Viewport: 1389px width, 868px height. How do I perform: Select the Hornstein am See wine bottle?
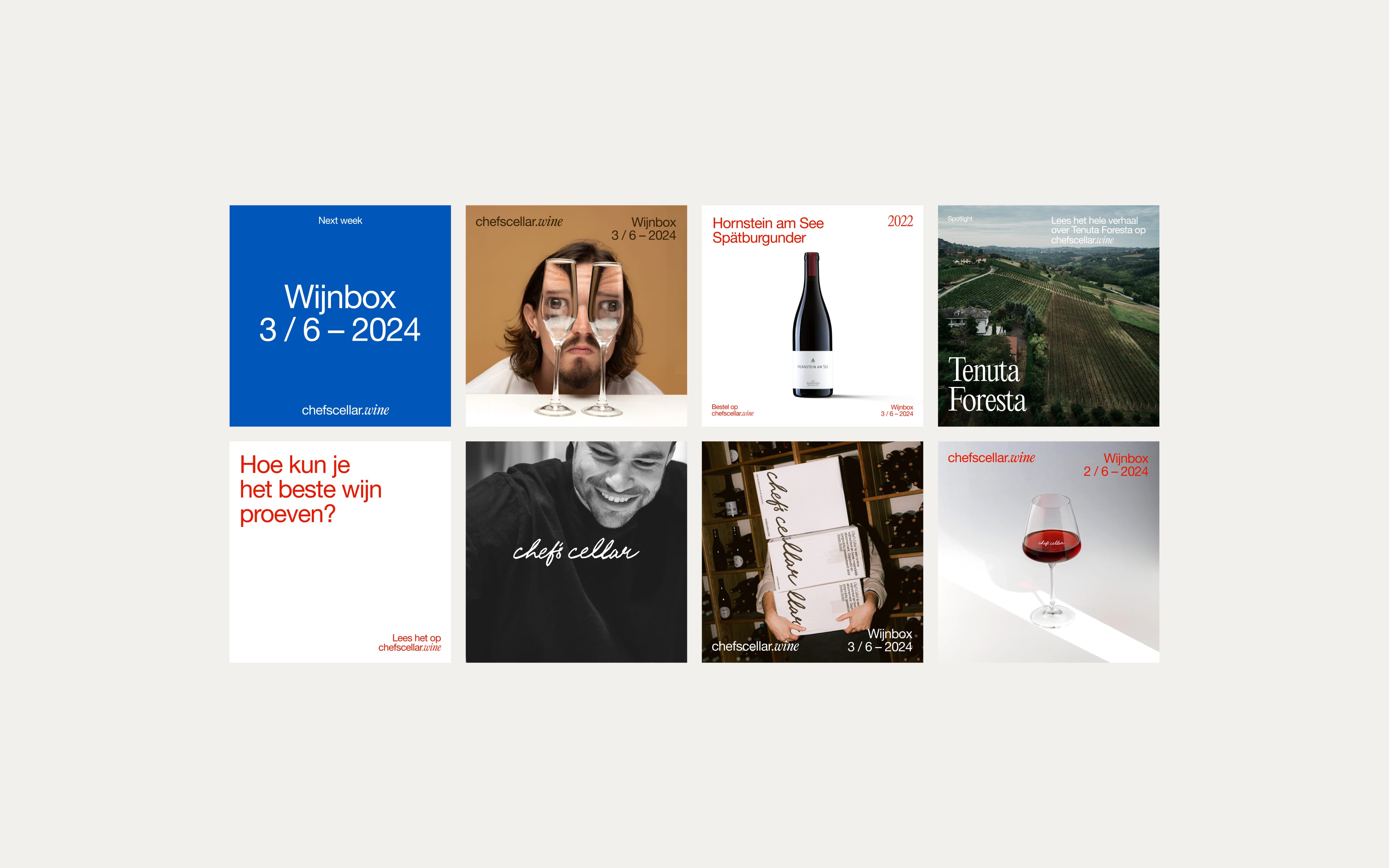pyautogui.click(x=812, y=325)
